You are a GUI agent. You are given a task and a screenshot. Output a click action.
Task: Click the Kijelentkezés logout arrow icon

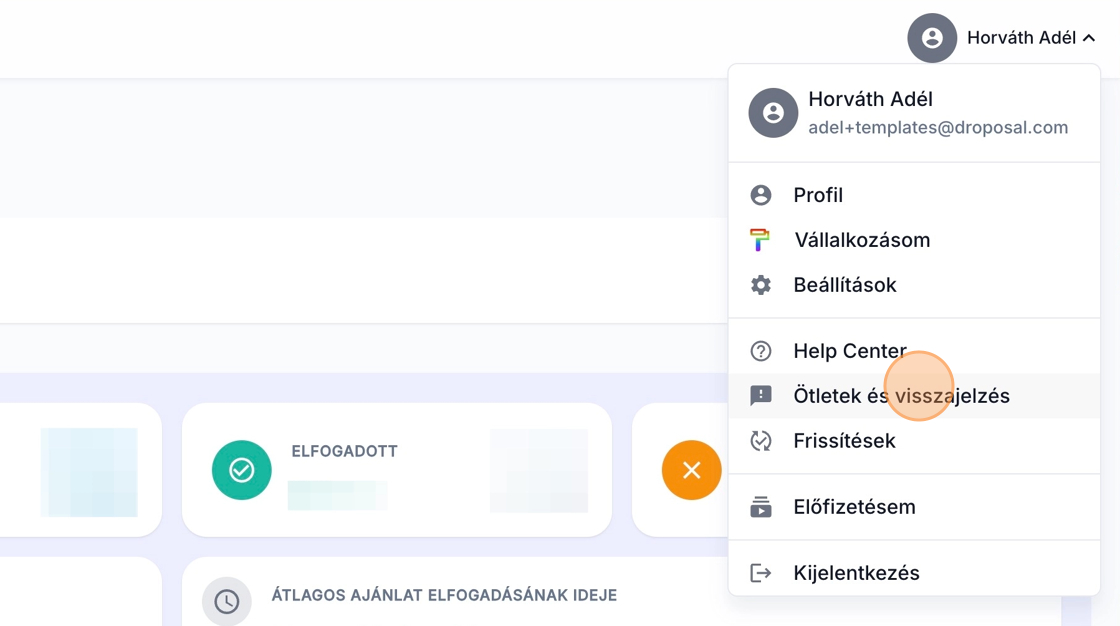761,573
